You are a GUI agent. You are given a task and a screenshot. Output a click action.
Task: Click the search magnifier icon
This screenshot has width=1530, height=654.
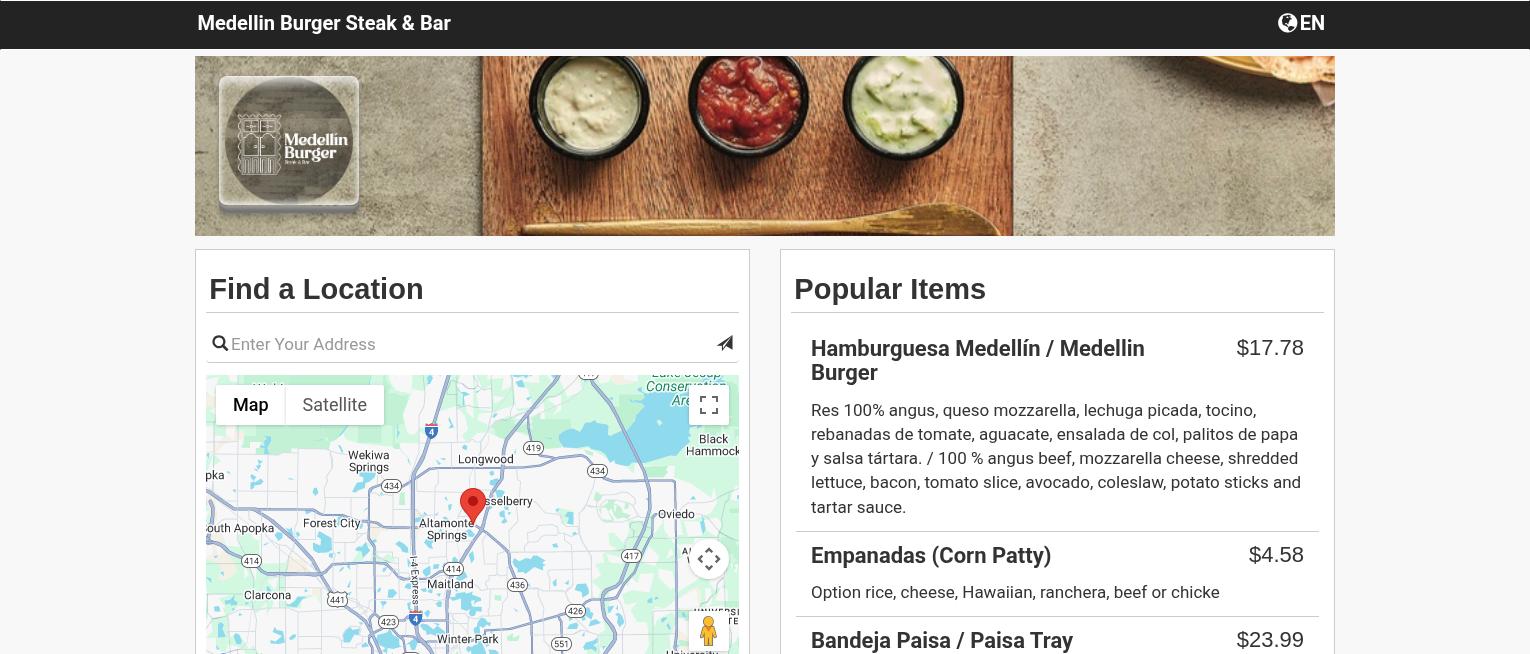pyautogui.click(x=220, y=344)
